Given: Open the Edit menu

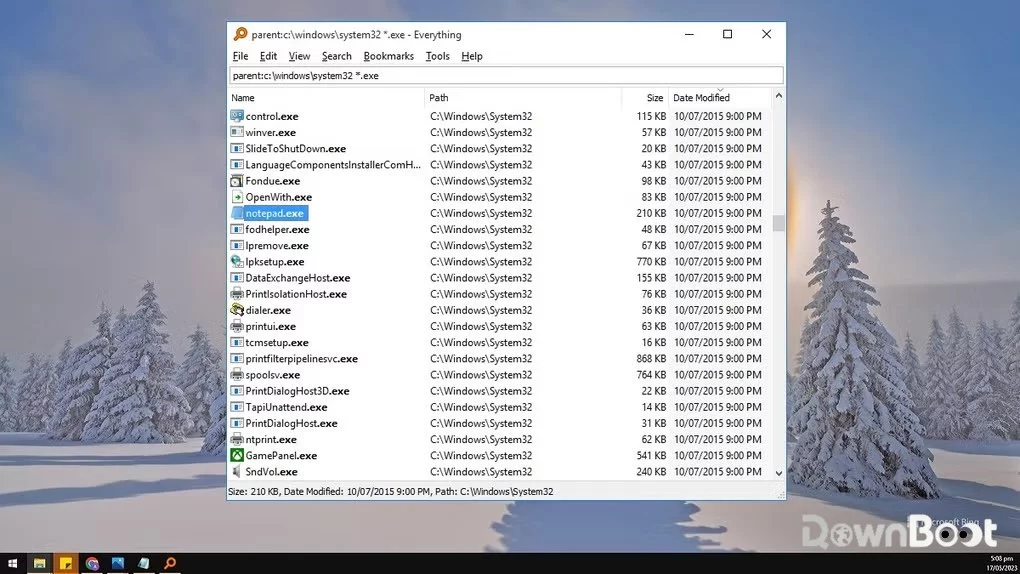Looking at the screenshot, I should (x=268, y=56).
